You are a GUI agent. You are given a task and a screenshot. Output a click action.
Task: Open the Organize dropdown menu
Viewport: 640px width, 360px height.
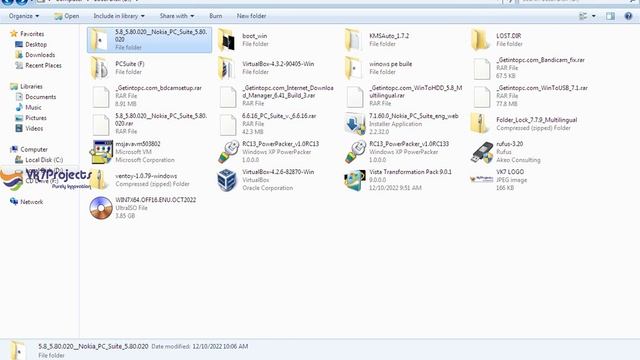pyautogui.click(x=24, y=16)
